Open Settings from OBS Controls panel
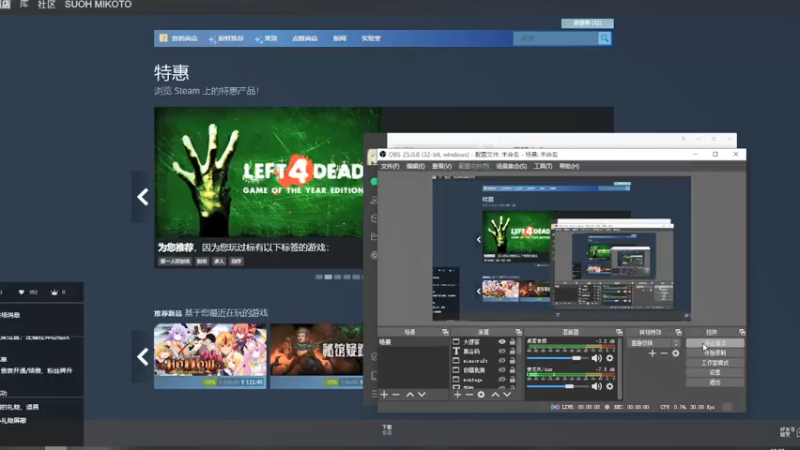Image resolution: width=800 pixels, height=450 pixels. (715, 372)
